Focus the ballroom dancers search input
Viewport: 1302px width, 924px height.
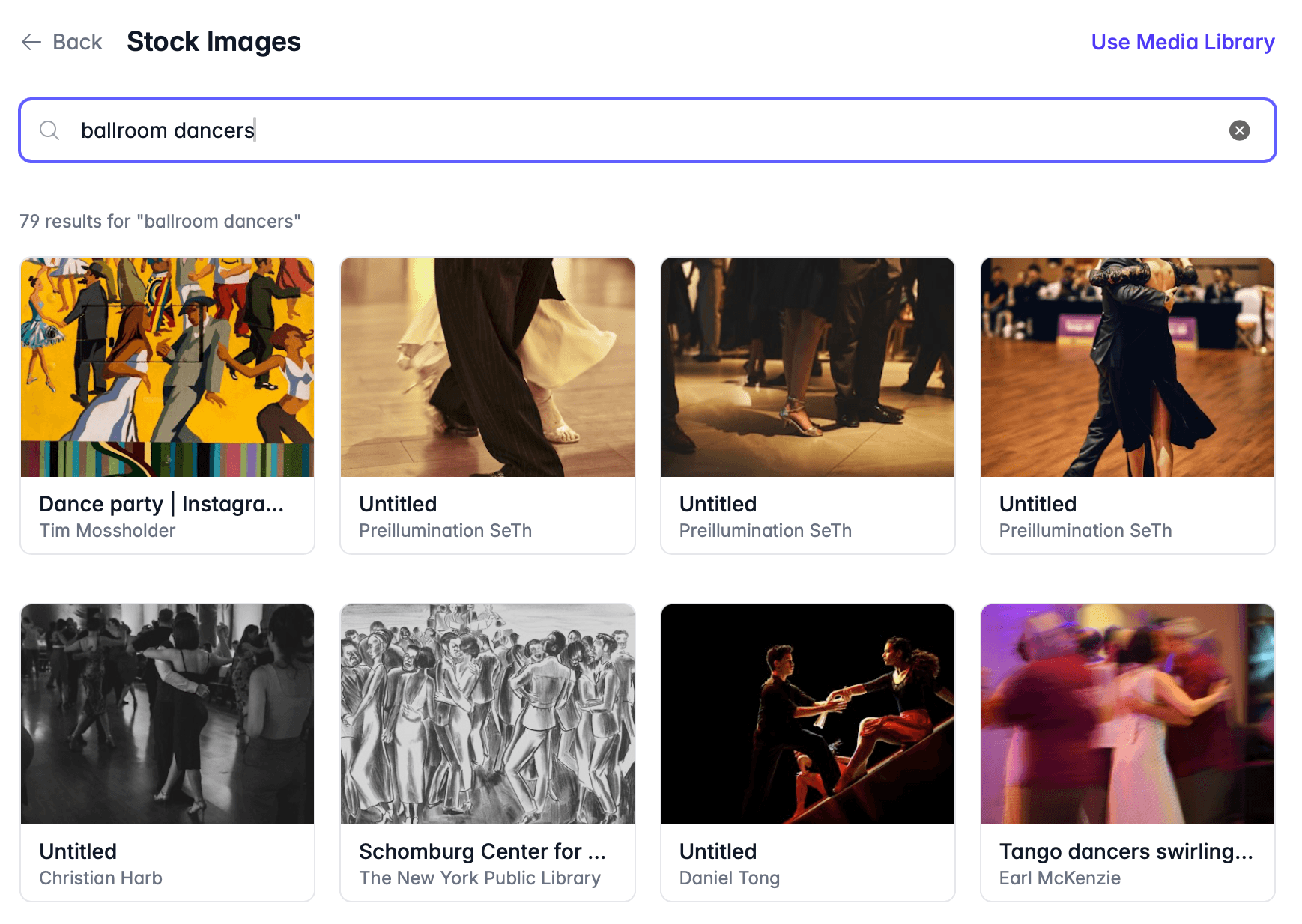[x=647, y=130]
